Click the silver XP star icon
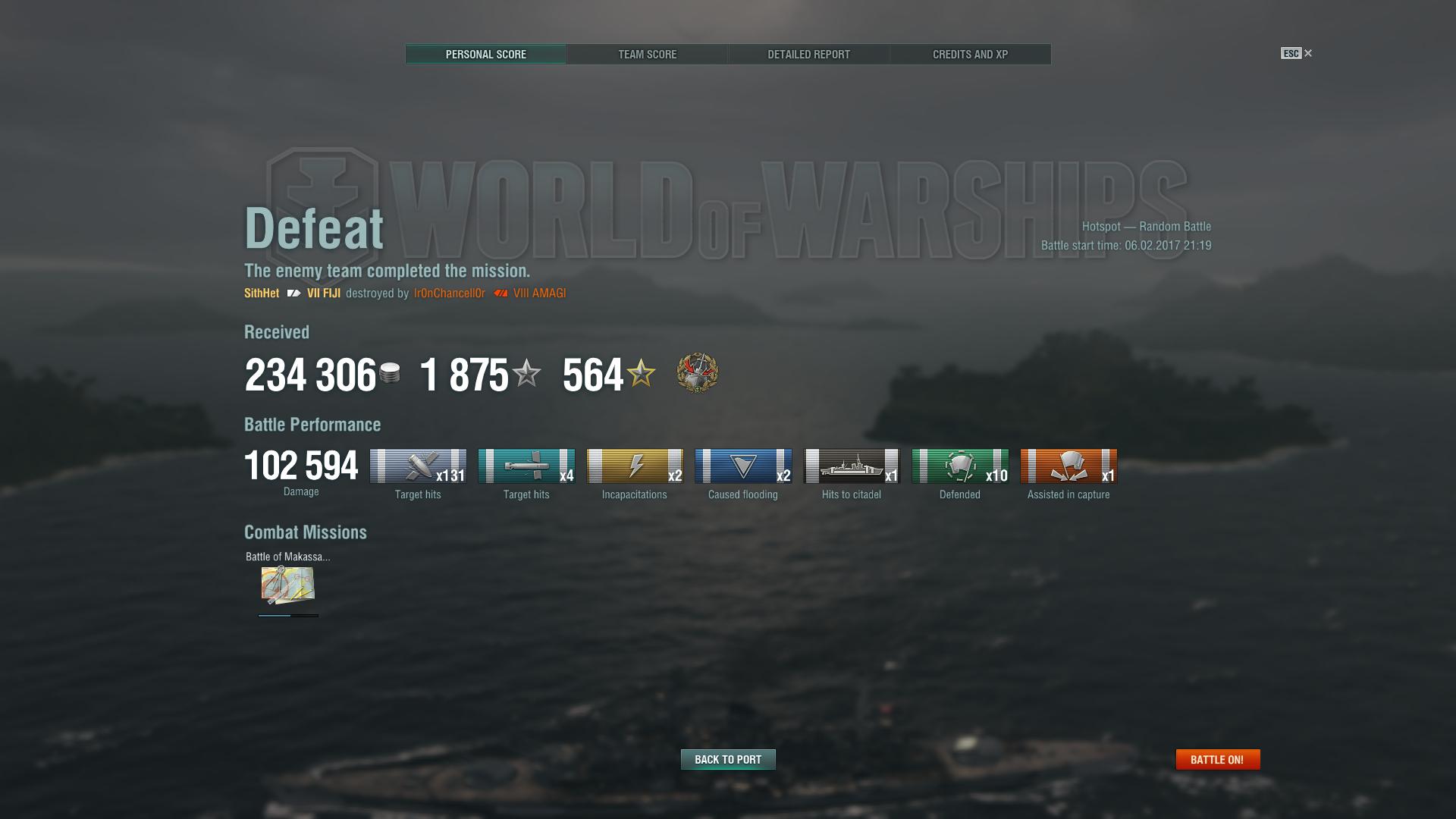Image resolution: width=1456 pixels, height=819 pixels. (526, 373)
